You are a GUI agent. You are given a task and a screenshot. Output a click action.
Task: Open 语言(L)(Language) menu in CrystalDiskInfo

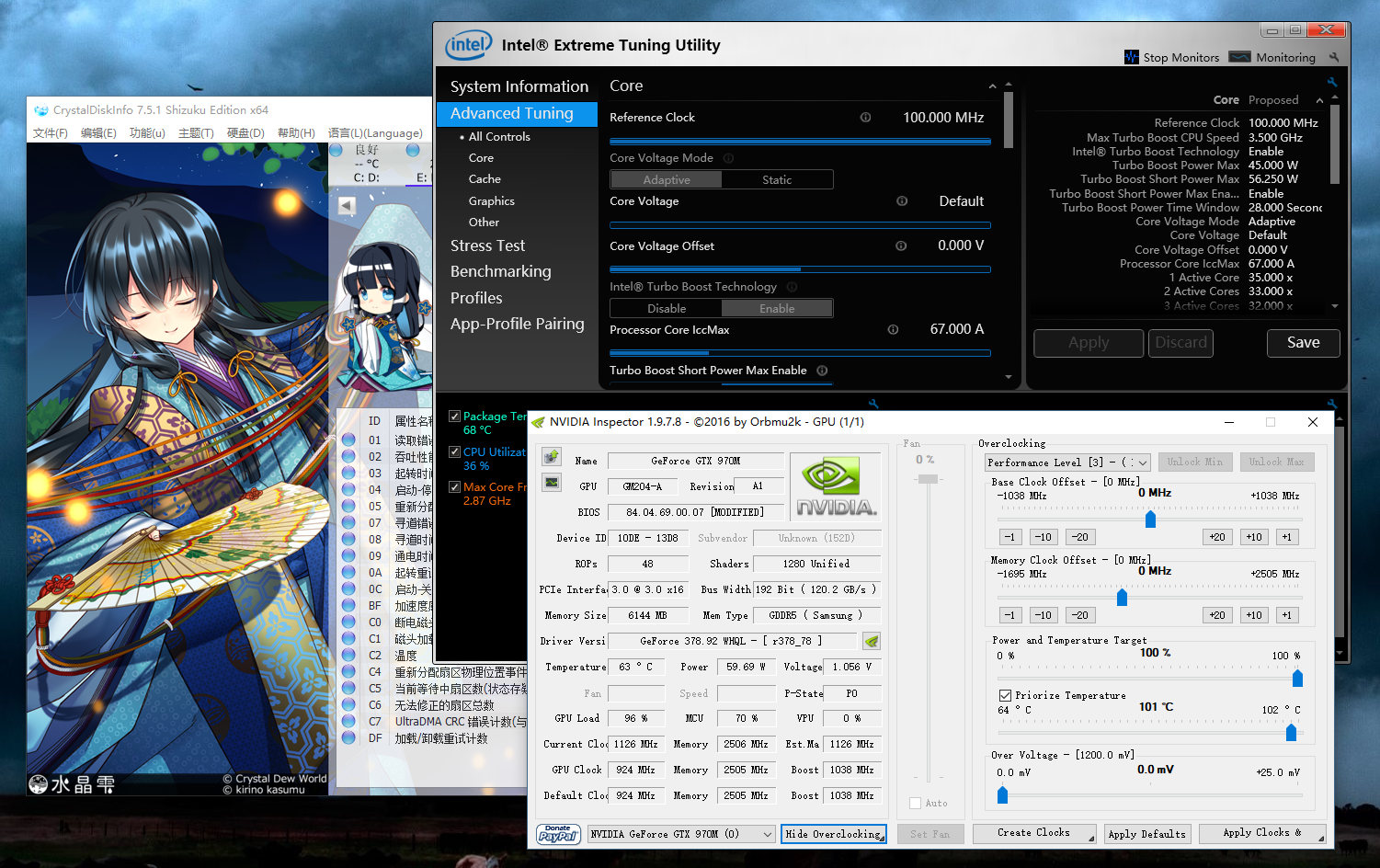click(375, 133)
